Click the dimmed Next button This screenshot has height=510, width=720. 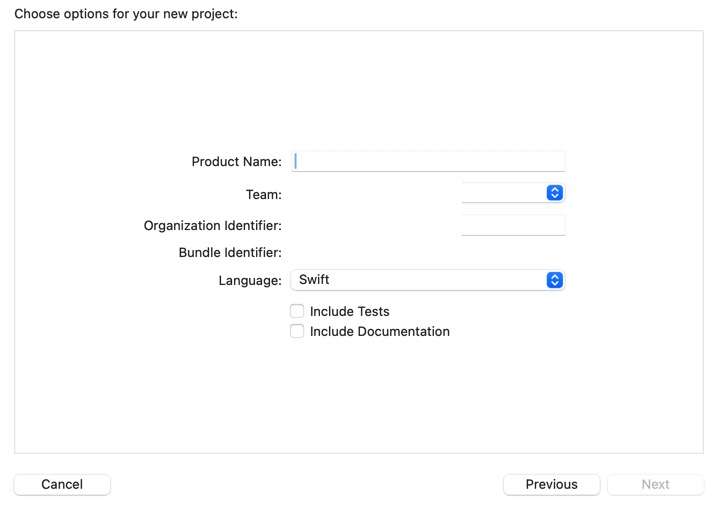pyautogui.click(x=655, y=484)
